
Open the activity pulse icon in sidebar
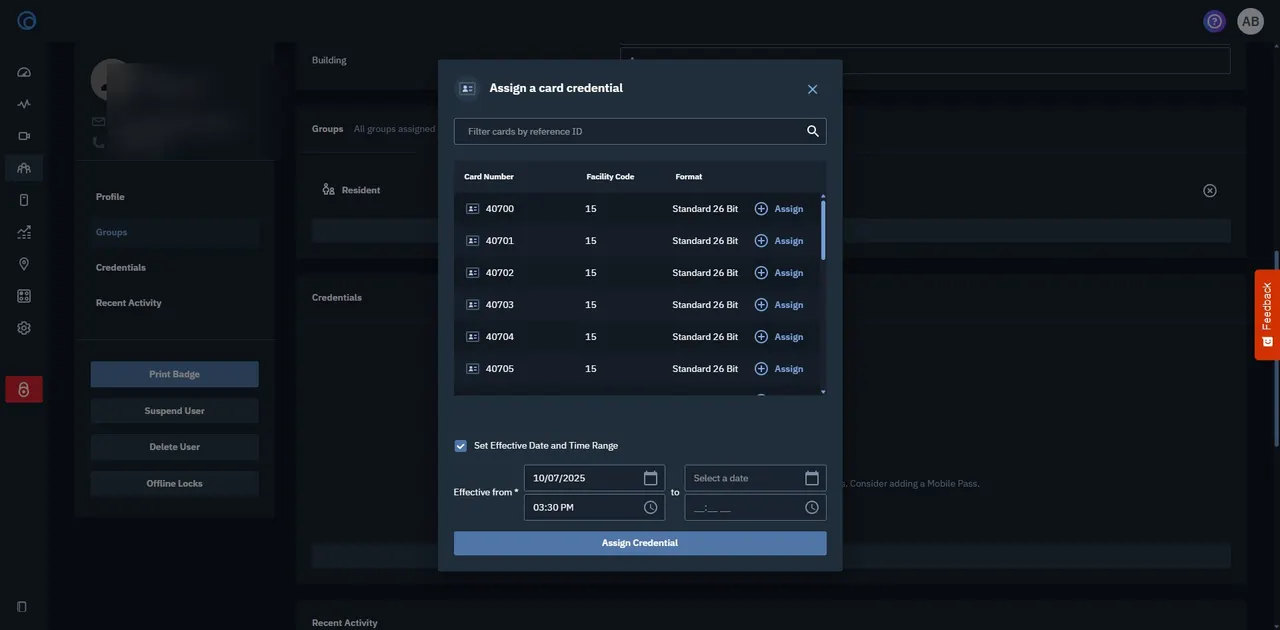coord(24,104)
